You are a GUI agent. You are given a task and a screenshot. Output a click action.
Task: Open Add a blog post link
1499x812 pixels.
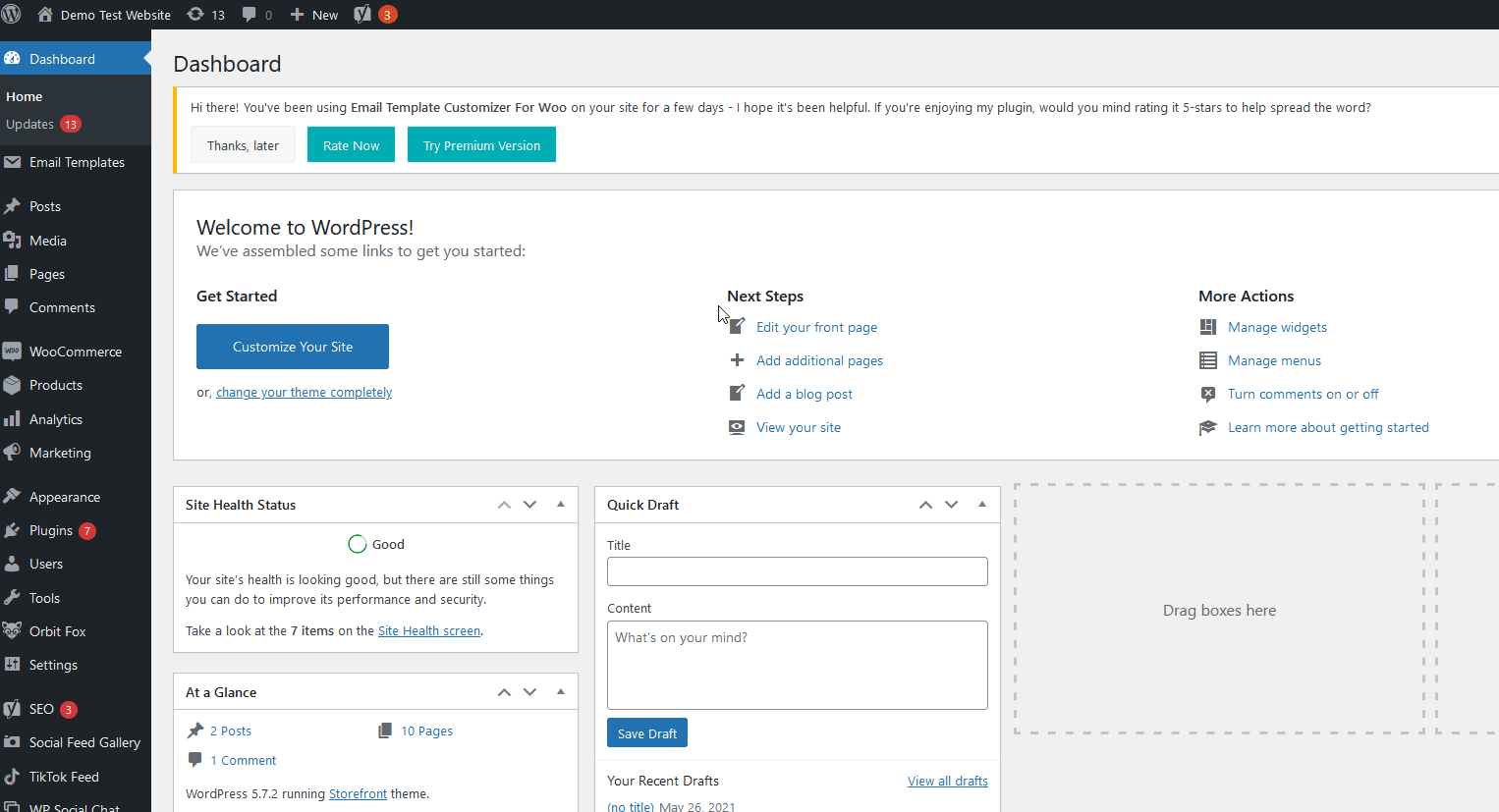click(x=805, y=394)
